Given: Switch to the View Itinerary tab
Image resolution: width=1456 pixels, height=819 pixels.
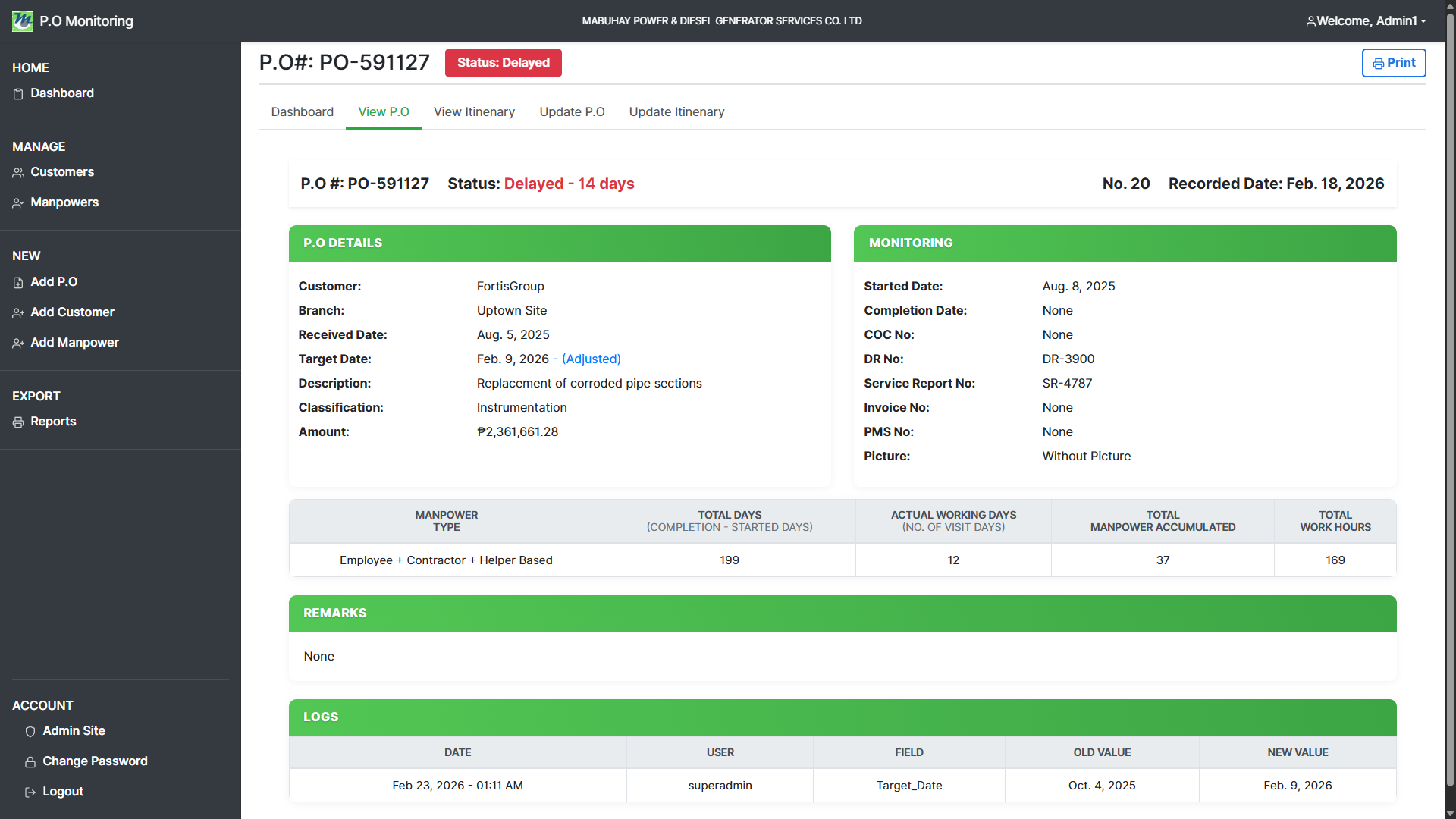Looking at the screenshot, I should coord(474,112).
